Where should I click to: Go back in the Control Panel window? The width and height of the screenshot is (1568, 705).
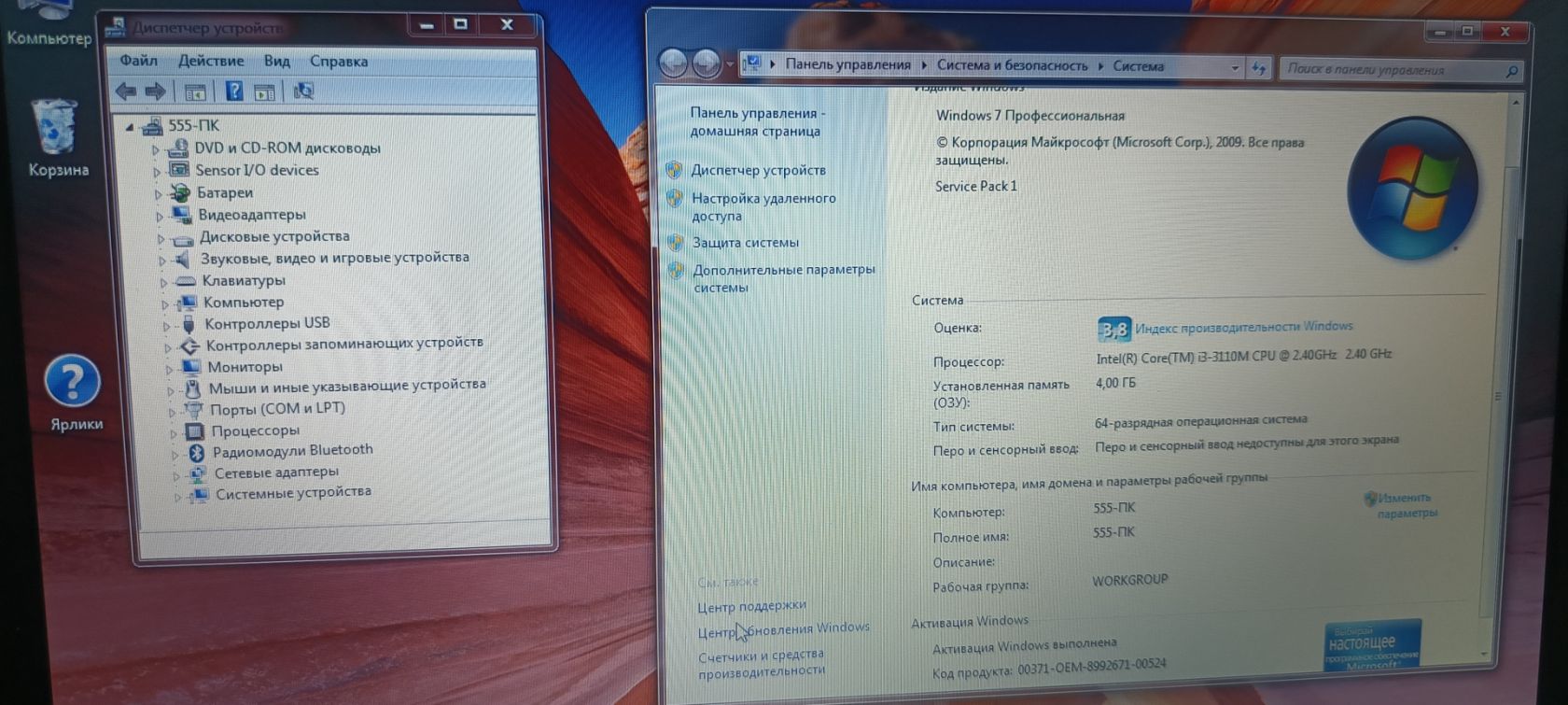pyautogui.click(x=673, y=63)
